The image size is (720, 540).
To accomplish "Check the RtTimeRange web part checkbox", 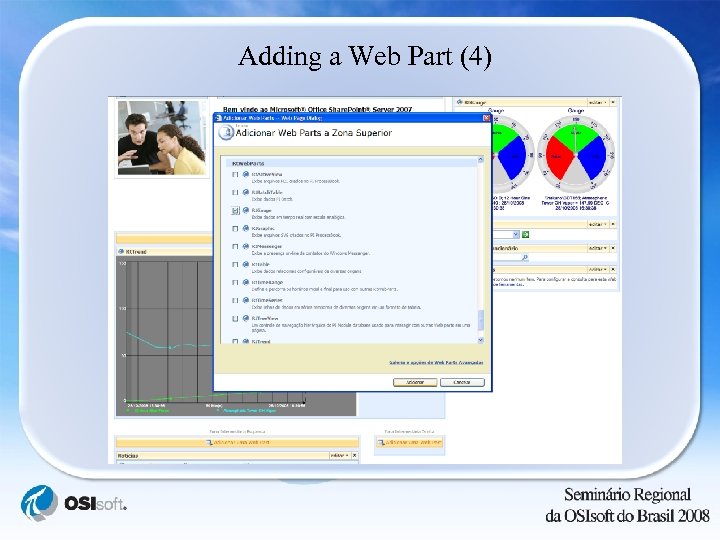I will coord(235,283).
